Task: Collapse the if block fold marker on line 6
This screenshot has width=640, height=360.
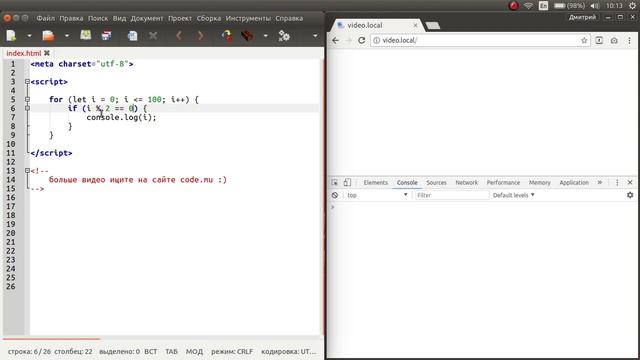Action: click(27, 108)
